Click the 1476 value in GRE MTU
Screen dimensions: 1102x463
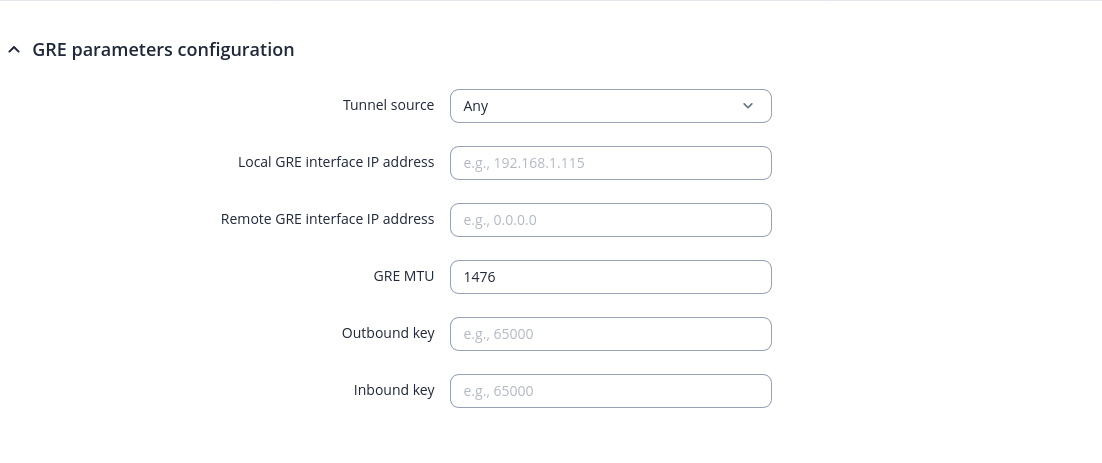[480, 277]
